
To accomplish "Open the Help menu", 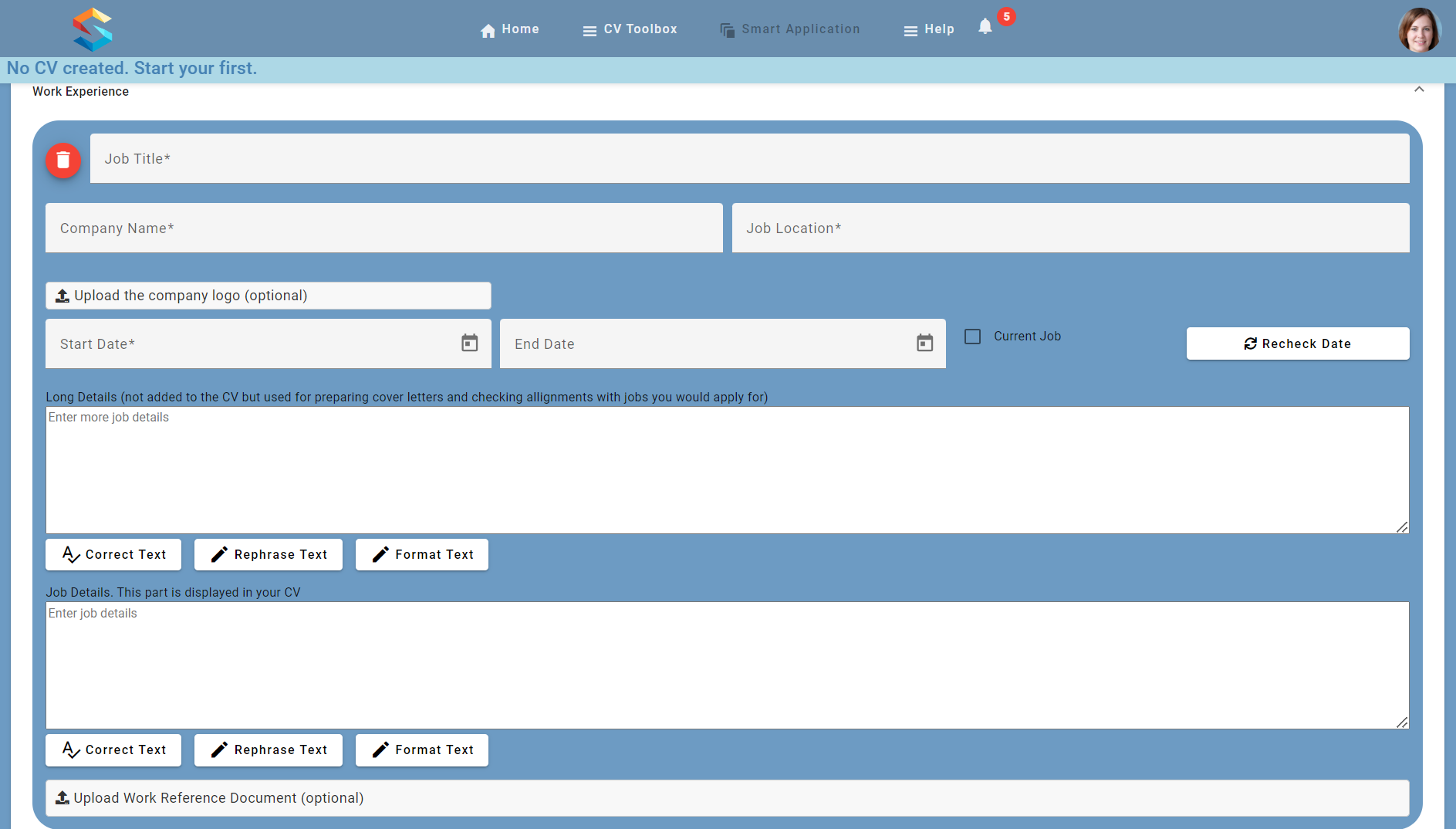I will [x=929, y=29].
